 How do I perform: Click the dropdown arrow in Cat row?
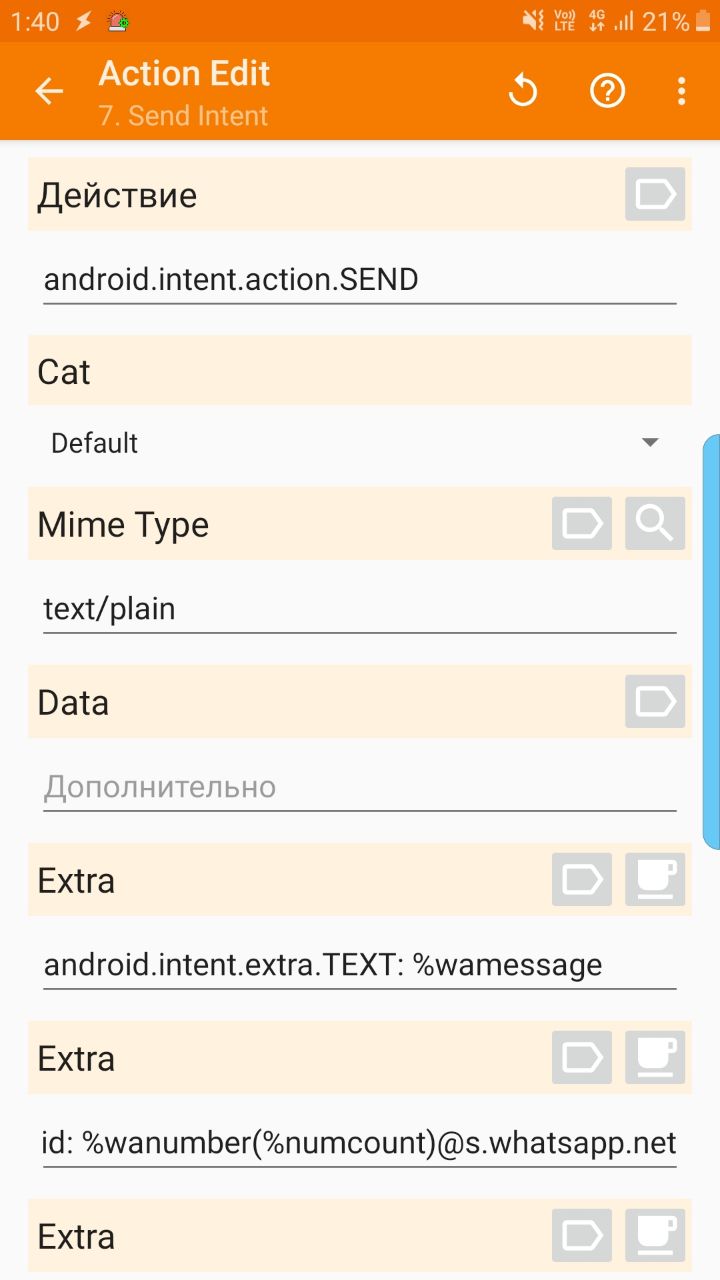click(x=650, y=443)
